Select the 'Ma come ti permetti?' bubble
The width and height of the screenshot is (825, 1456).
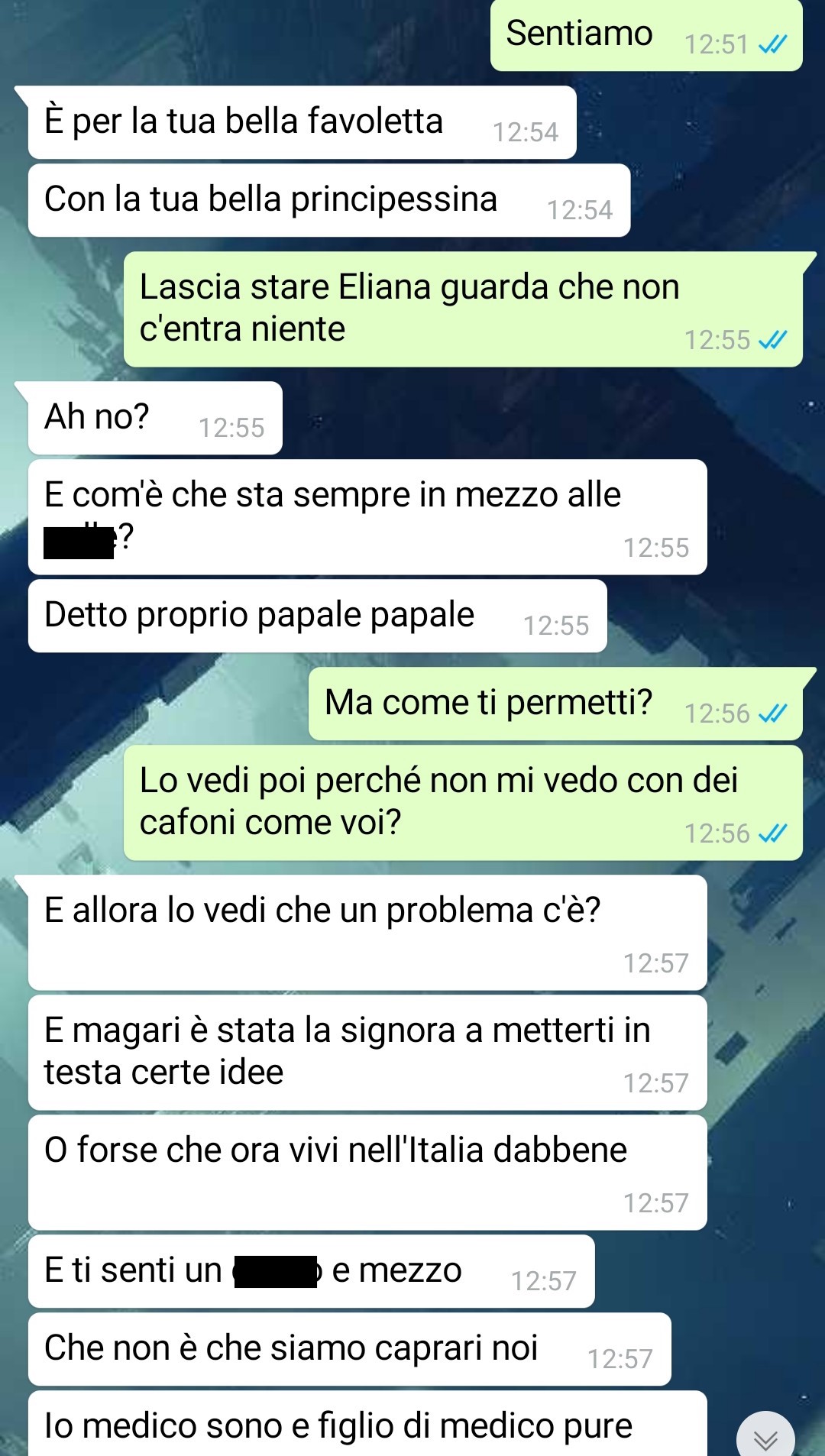pos(555,704)
